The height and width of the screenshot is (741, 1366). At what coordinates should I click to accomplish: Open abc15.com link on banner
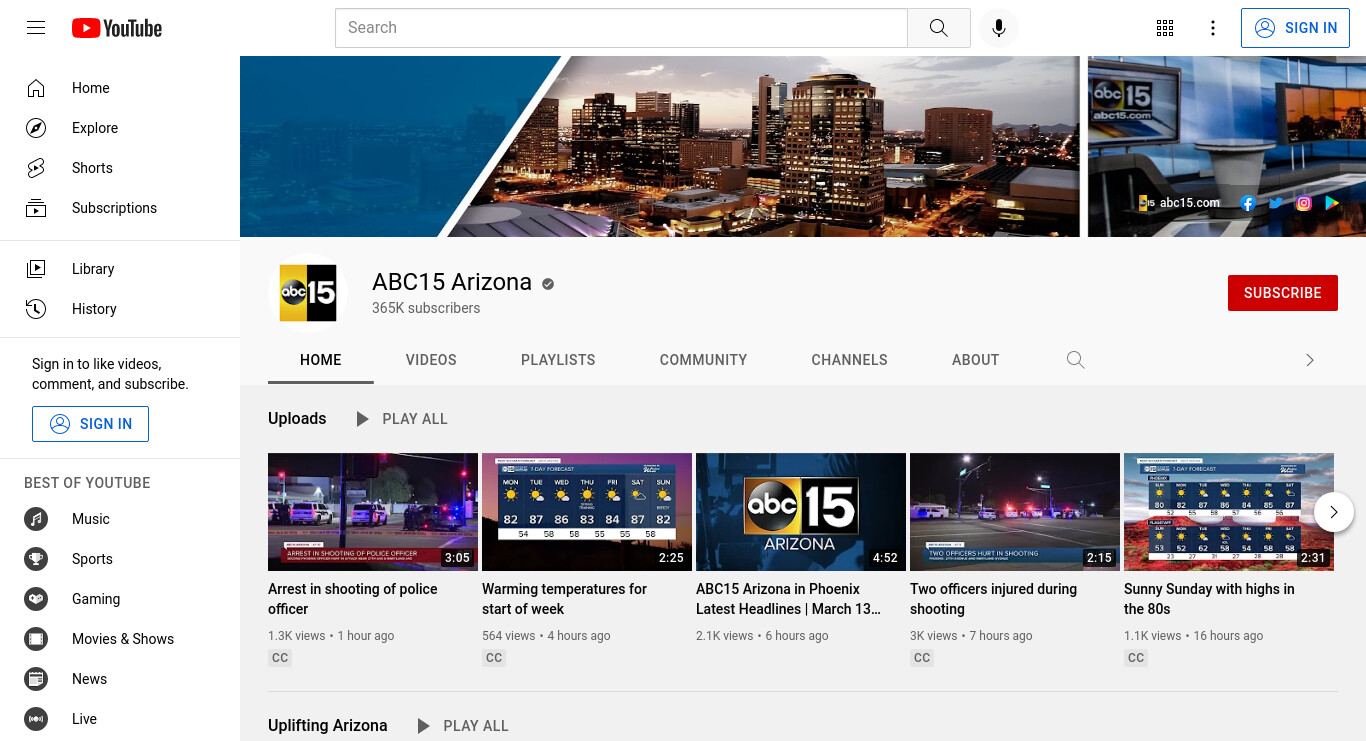(x=1180, y=203)
